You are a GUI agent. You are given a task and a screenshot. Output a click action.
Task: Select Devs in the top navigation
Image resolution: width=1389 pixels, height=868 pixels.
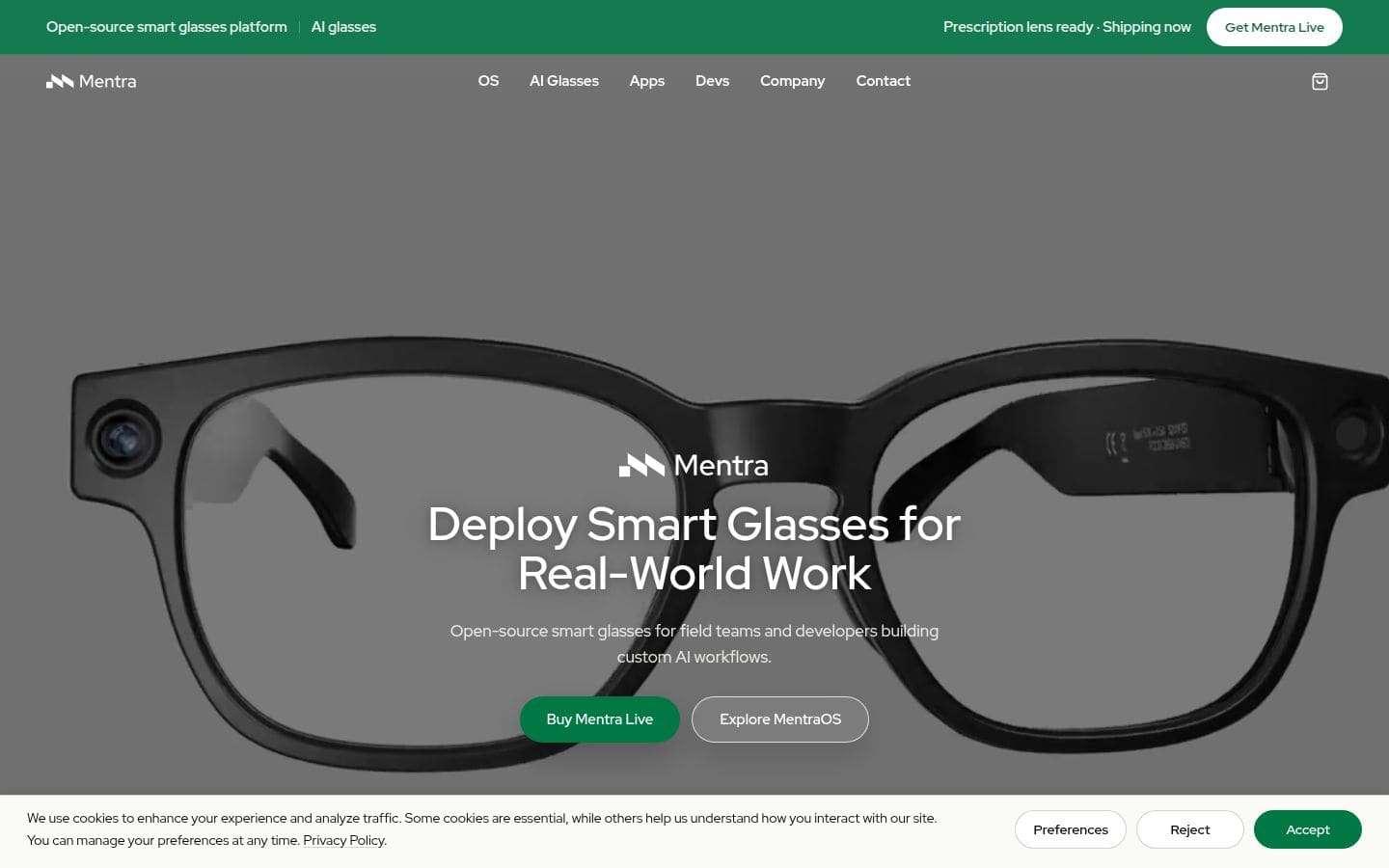(712, 81)
